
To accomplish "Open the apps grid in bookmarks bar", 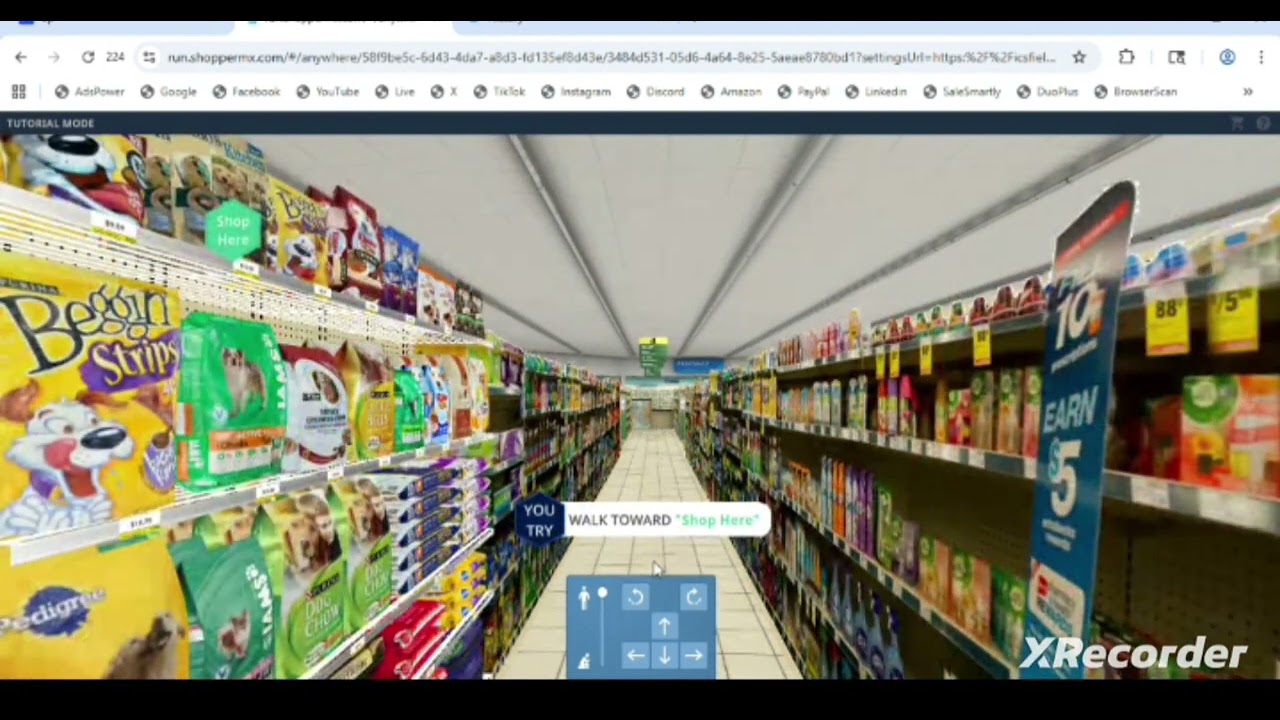I will point(18,92).
